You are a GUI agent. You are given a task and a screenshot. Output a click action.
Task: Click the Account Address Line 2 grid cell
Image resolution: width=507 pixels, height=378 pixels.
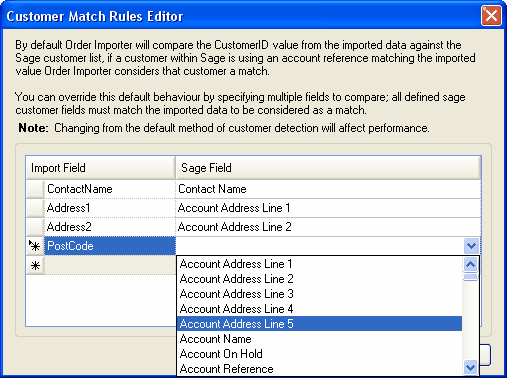click(328, 227)
